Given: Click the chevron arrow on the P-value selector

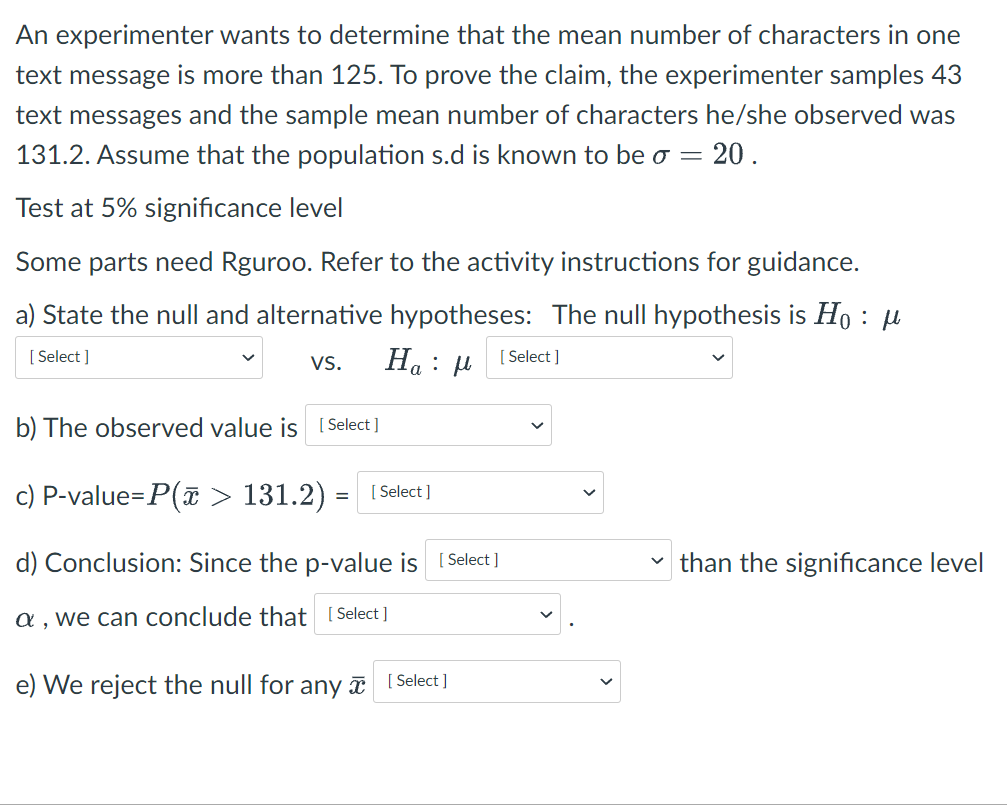Looking at the screenshot, I should point(589,492).
